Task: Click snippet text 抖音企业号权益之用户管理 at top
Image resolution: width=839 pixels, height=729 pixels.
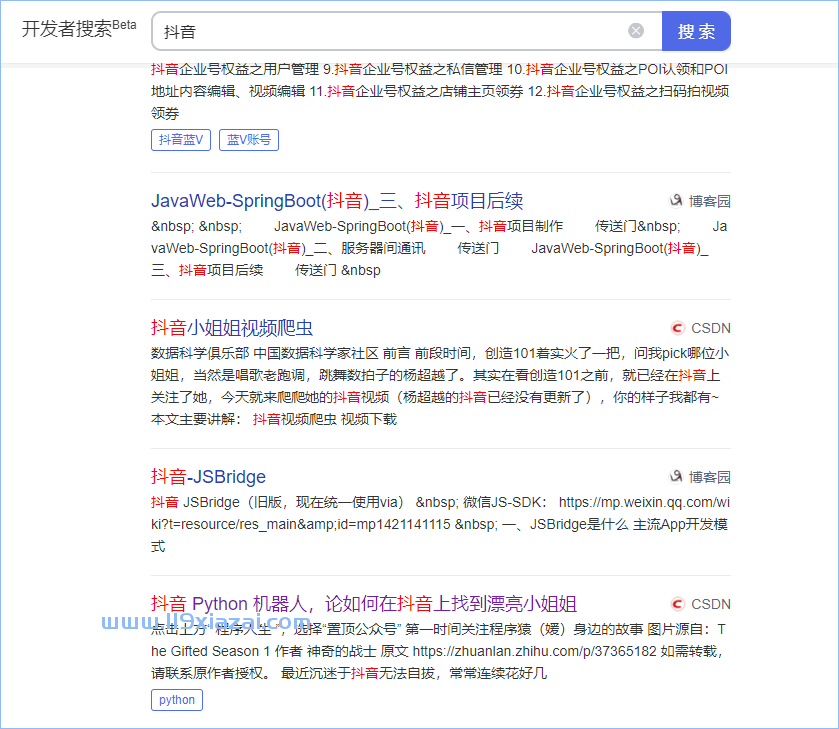Action: pyautogui.click(x=235, y=69)
